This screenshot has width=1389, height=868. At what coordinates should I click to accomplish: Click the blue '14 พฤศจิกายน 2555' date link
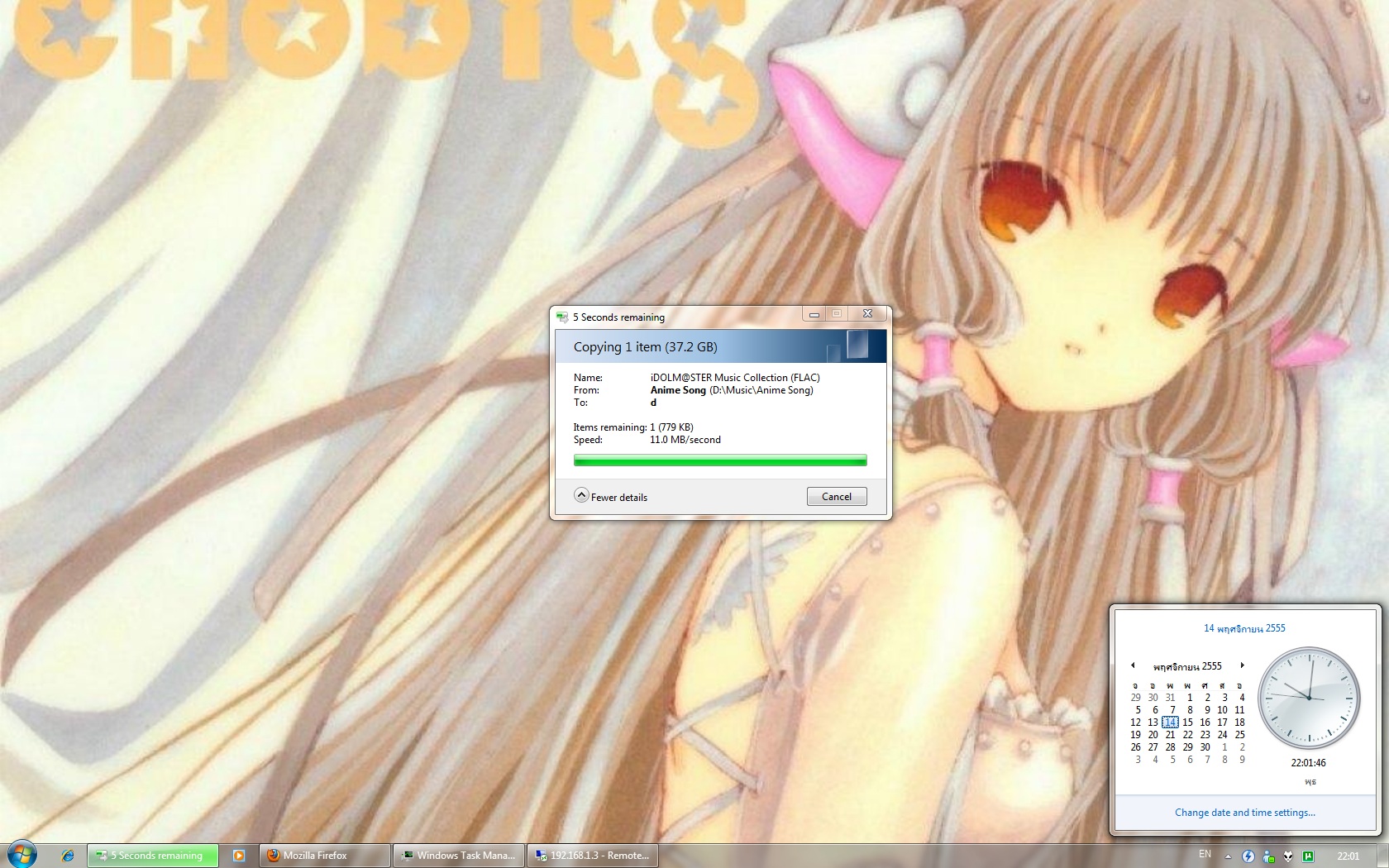point(1244,628)
